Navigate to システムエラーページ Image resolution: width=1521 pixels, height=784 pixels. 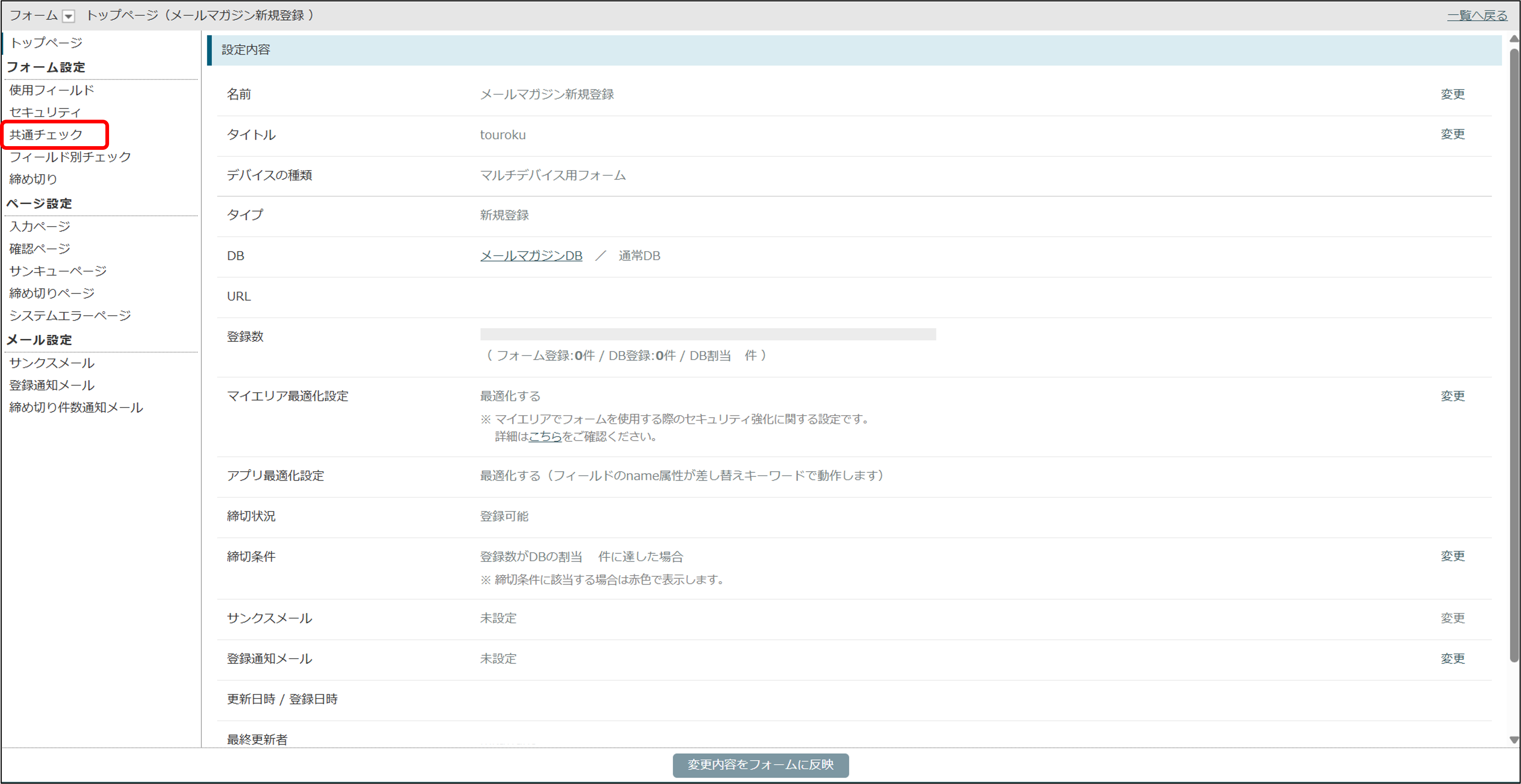(70, 316)
